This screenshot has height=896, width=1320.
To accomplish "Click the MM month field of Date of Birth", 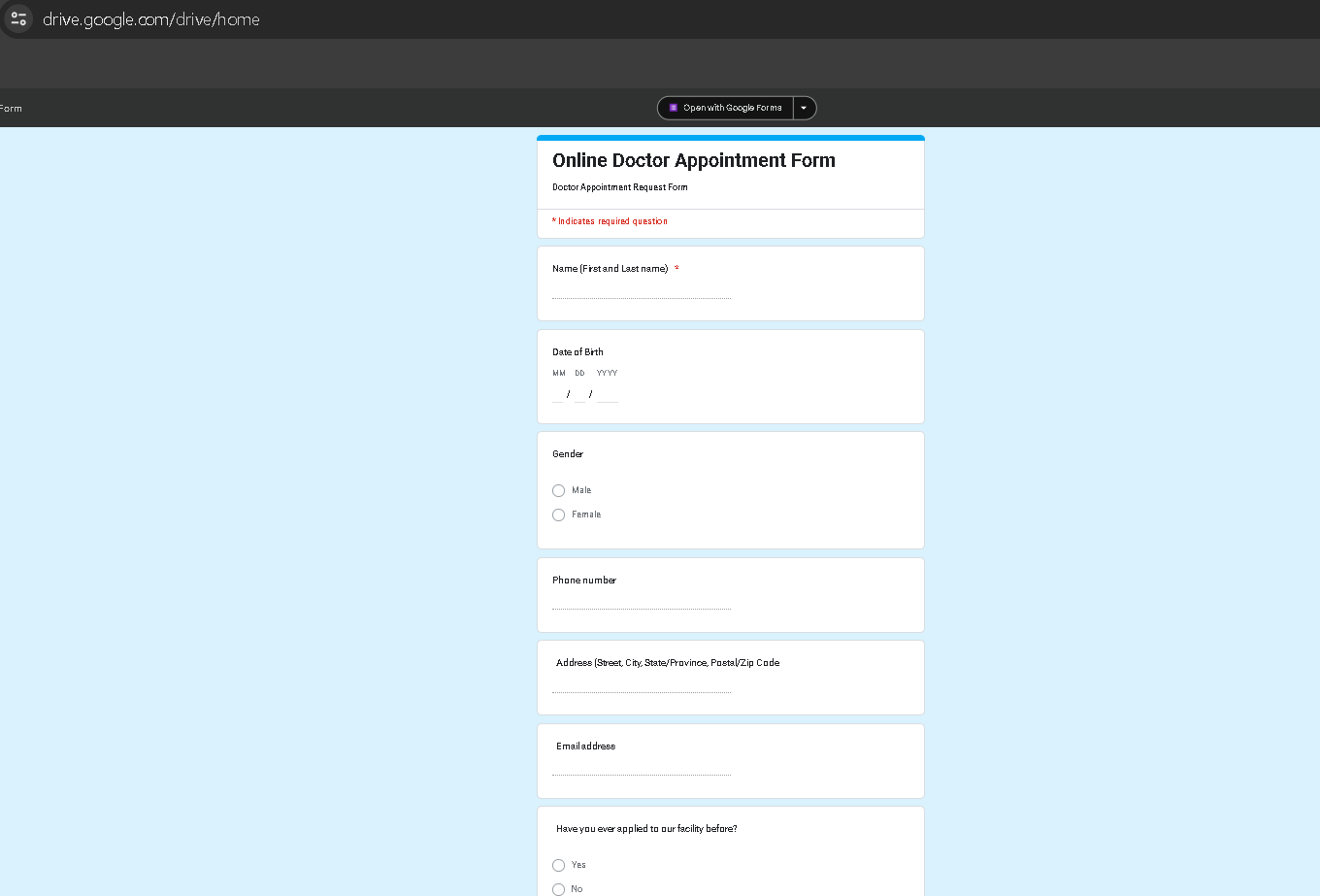I will (558, 394).
